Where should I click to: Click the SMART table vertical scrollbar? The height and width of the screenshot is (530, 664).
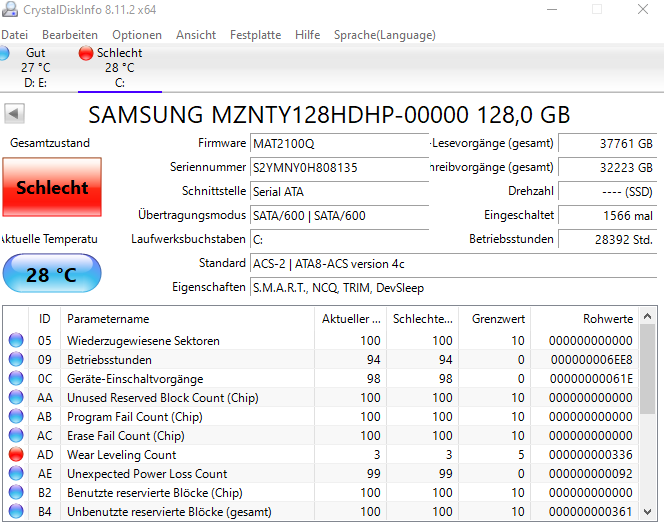tap(648, 420)
